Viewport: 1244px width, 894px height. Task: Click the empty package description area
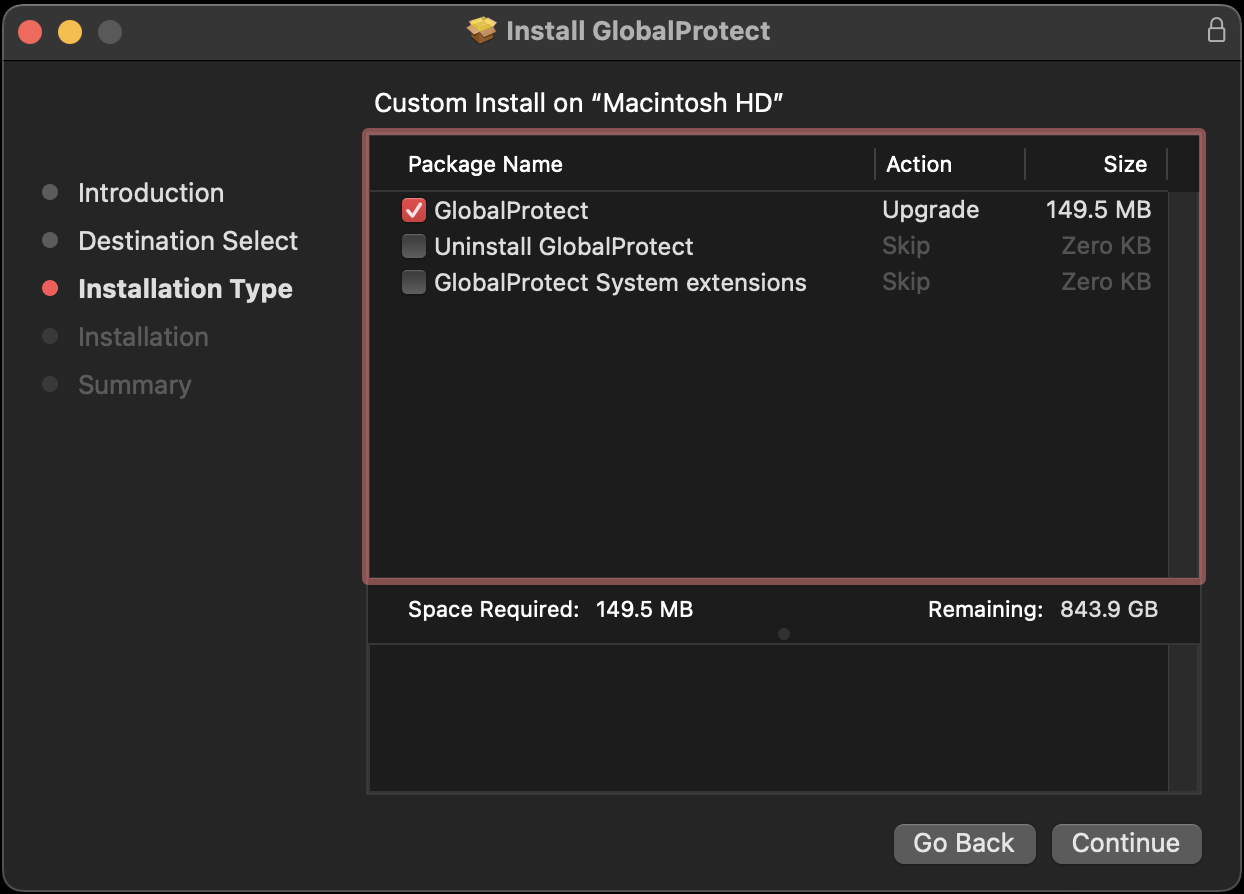[768, 717]
